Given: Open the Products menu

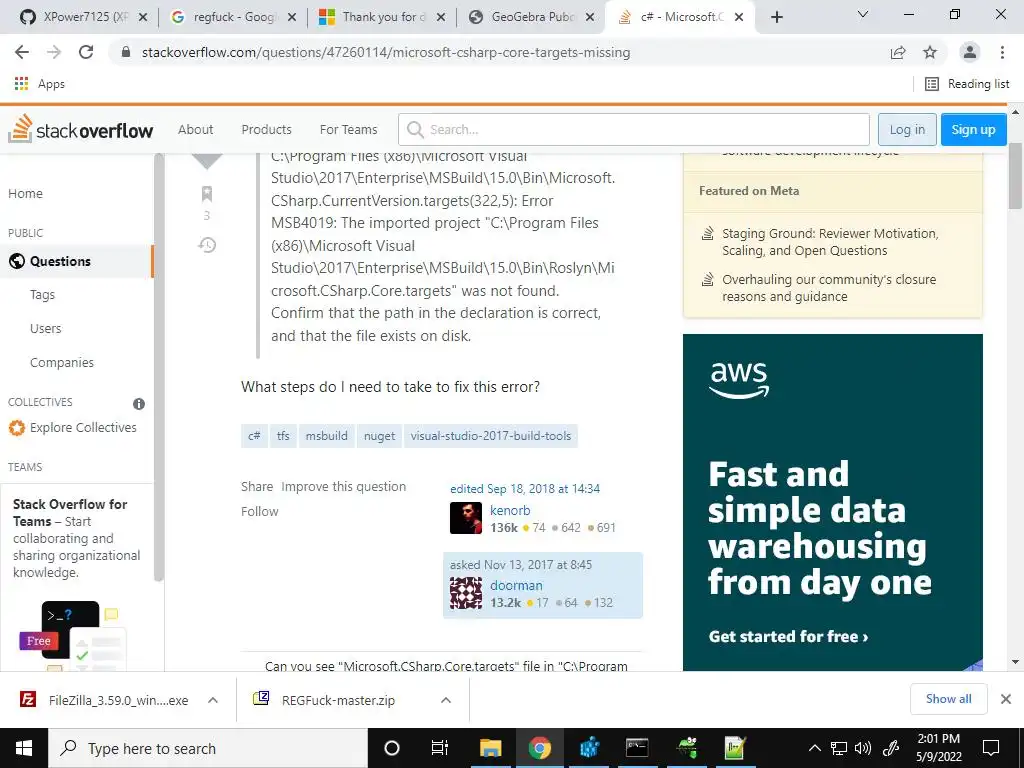Looking at the screenshot, I should pyautogui.click(x=266, y=129).
